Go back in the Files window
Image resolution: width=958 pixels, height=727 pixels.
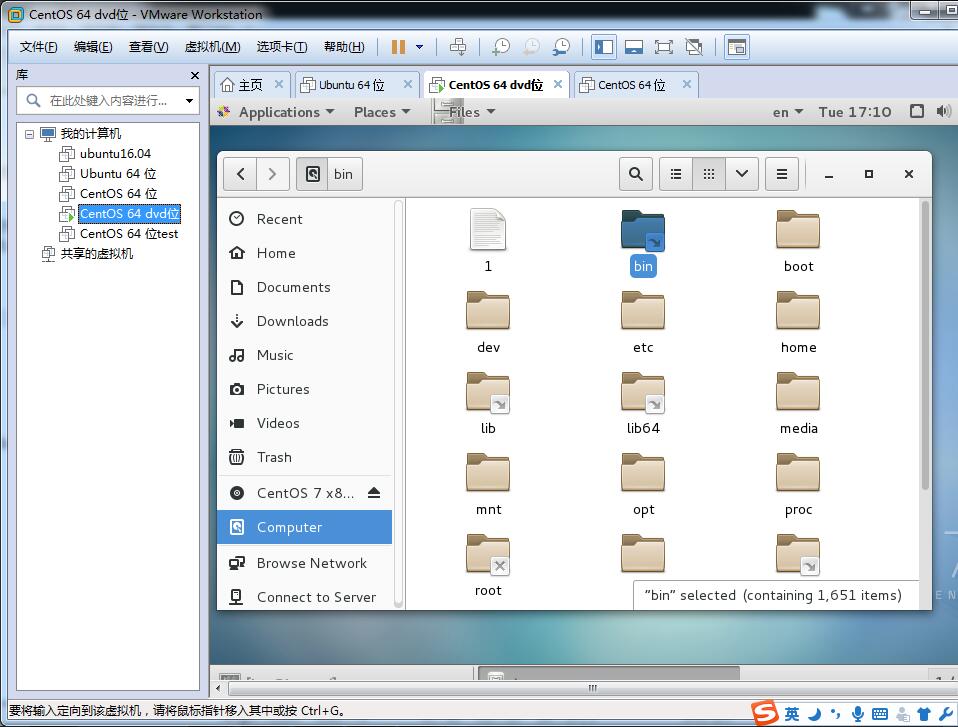point(240,174)
